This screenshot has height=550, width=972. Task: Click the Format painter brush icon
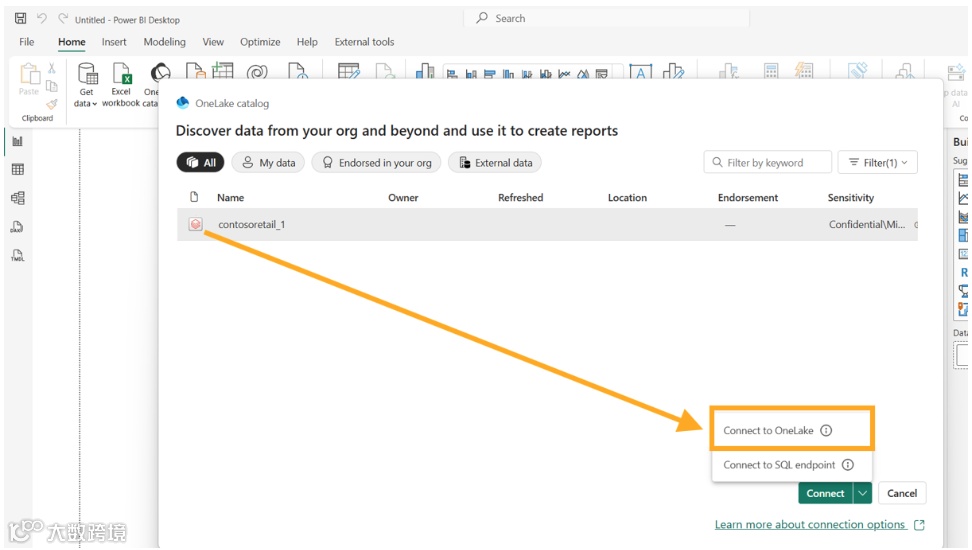coord(52,104)
